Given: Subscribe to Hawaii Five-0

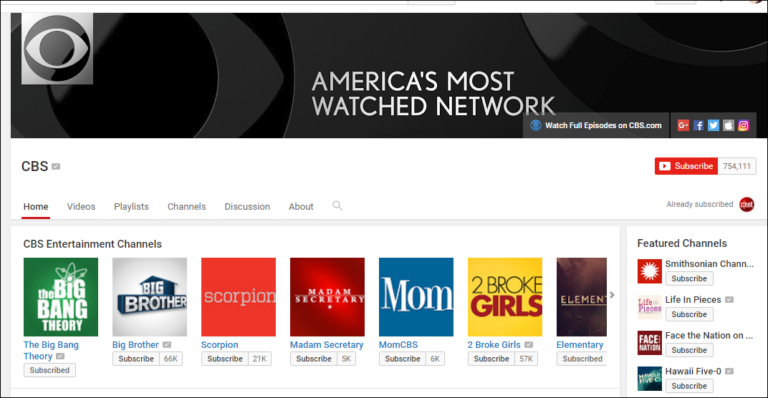Looking at the screenshot, I should (689, 386).
